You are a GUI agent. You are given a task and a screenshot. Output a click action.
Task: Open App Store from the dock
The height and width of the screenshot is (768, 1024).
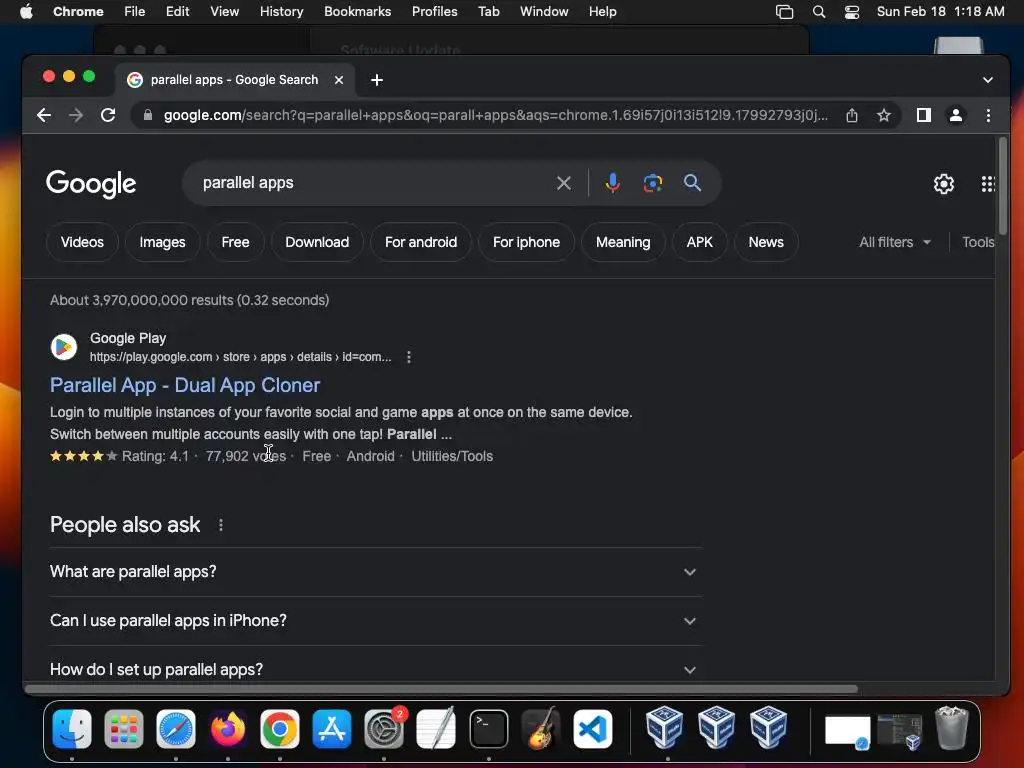[332, 729]
